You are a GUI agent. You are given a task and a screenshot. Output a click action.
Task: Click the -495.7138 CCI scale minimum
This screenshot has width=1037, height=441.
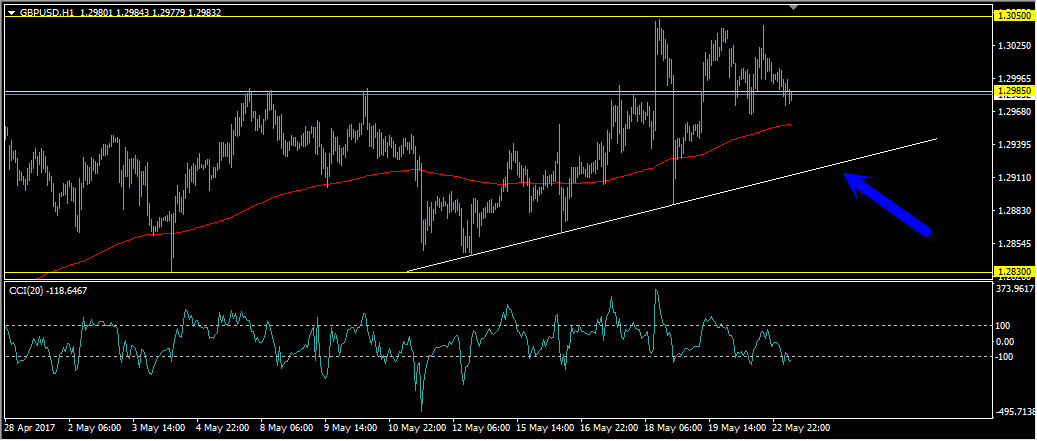(1016, 412)
